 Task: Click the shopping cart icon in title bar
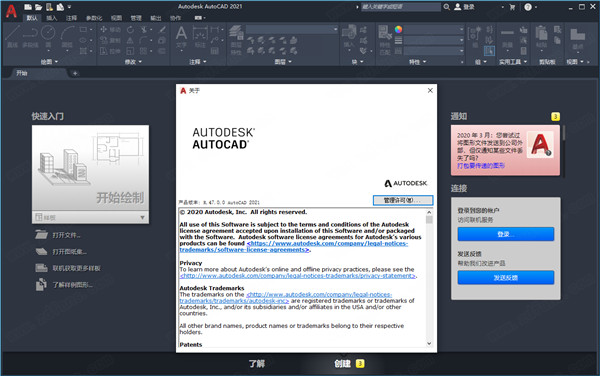[x=512, y=7]
